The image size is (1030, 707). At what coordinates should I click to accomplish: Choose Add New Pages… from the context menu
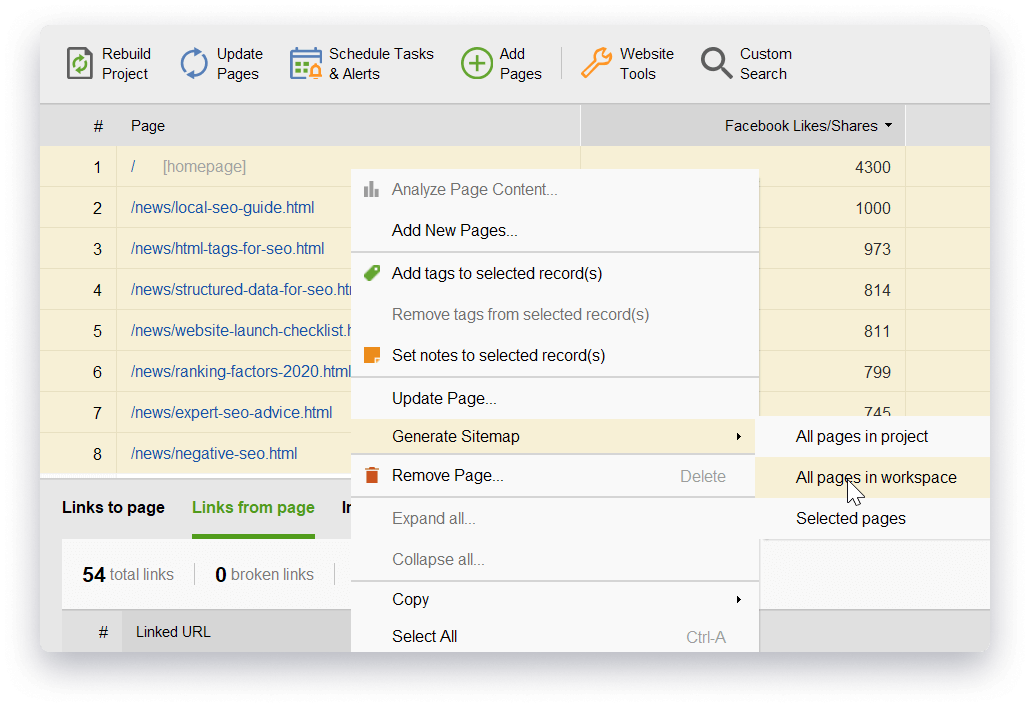pyautogui.click(x=455, y=231)
